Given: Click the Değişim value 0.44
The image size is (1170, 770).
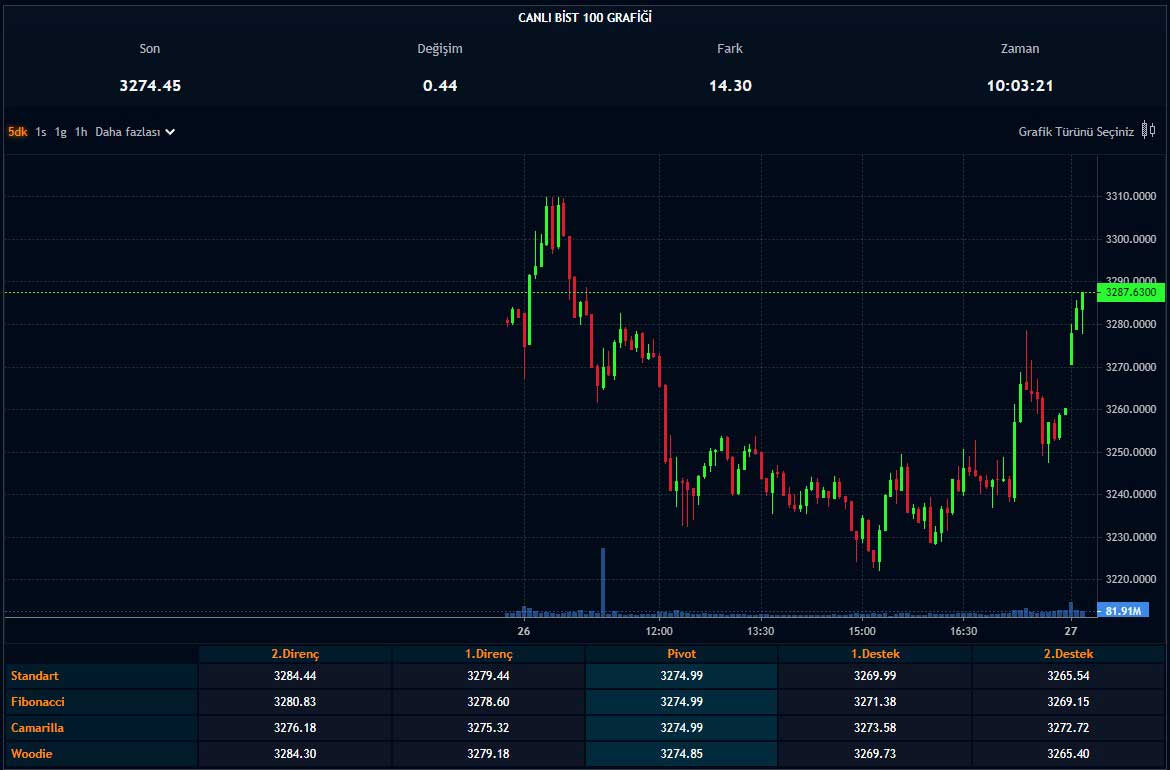Looking at the screenshot, I should [x=440, y=86].
